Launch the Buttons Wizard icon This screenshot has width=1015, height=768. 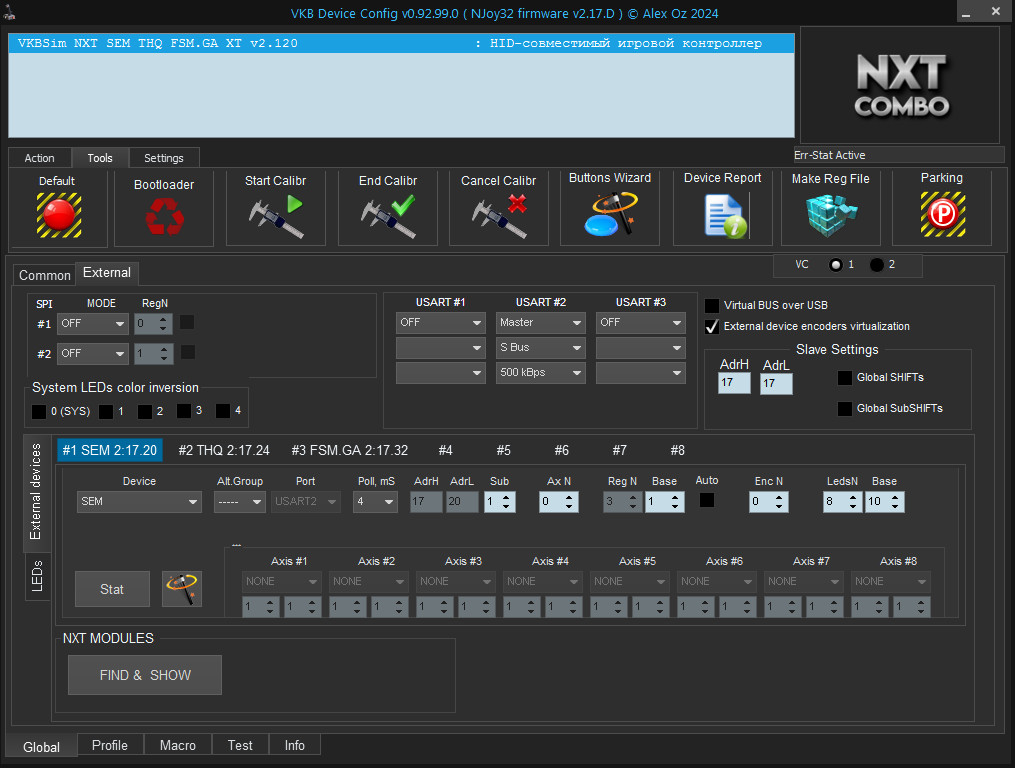point(610,214)
